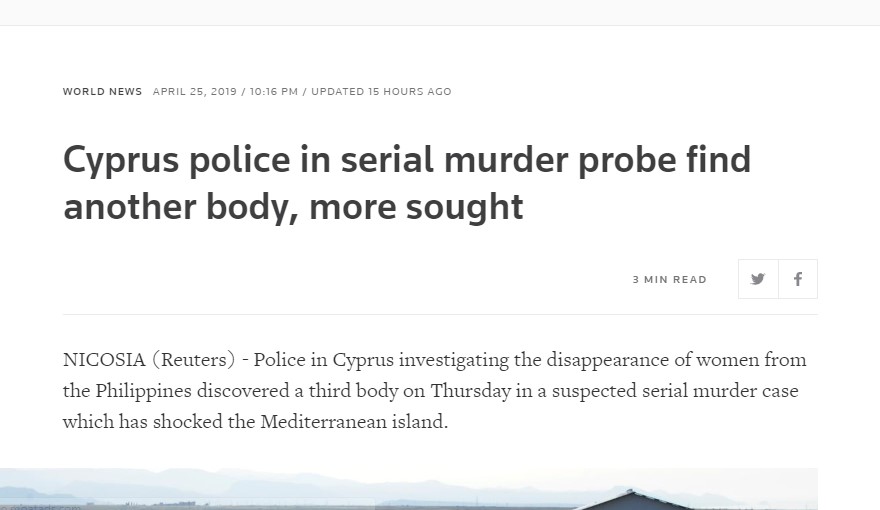
Task: Click the April 25, 2019 publish date
Action: point(194,92)
